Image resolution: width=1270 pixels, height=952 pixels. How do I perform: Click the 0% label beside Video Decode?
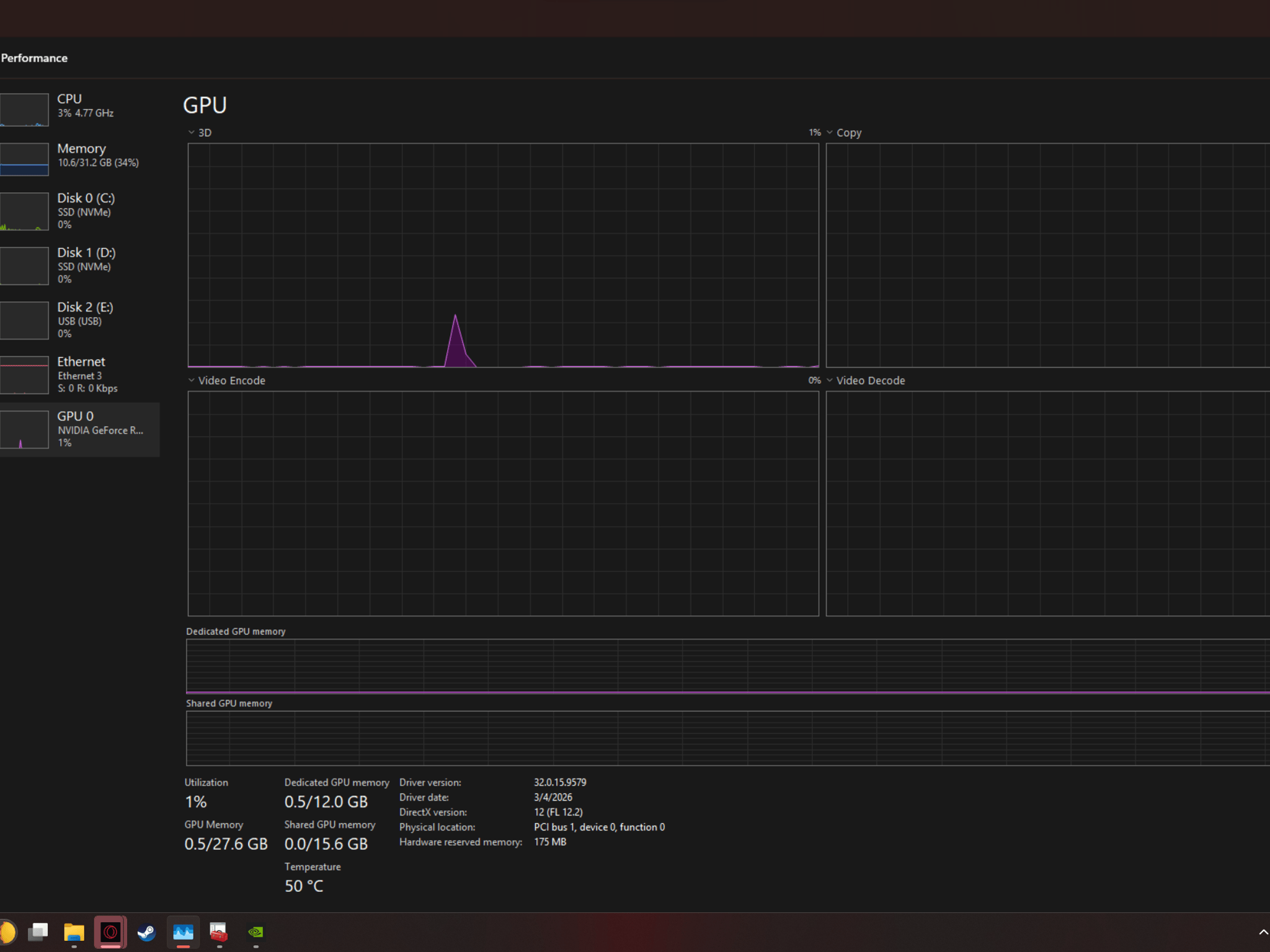coord(815,381)
